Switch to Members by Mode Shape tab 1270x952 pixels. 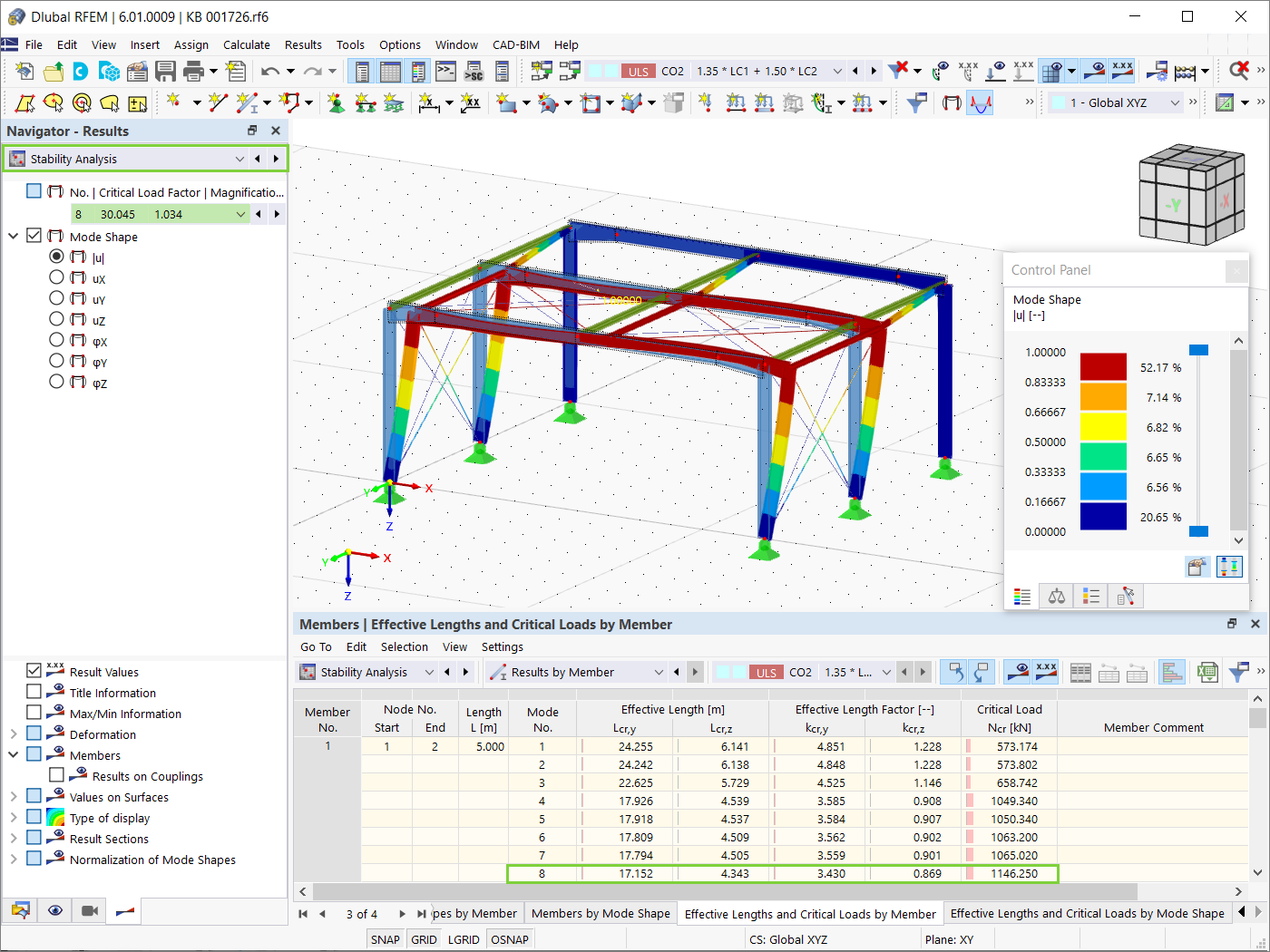click(601, 913)
